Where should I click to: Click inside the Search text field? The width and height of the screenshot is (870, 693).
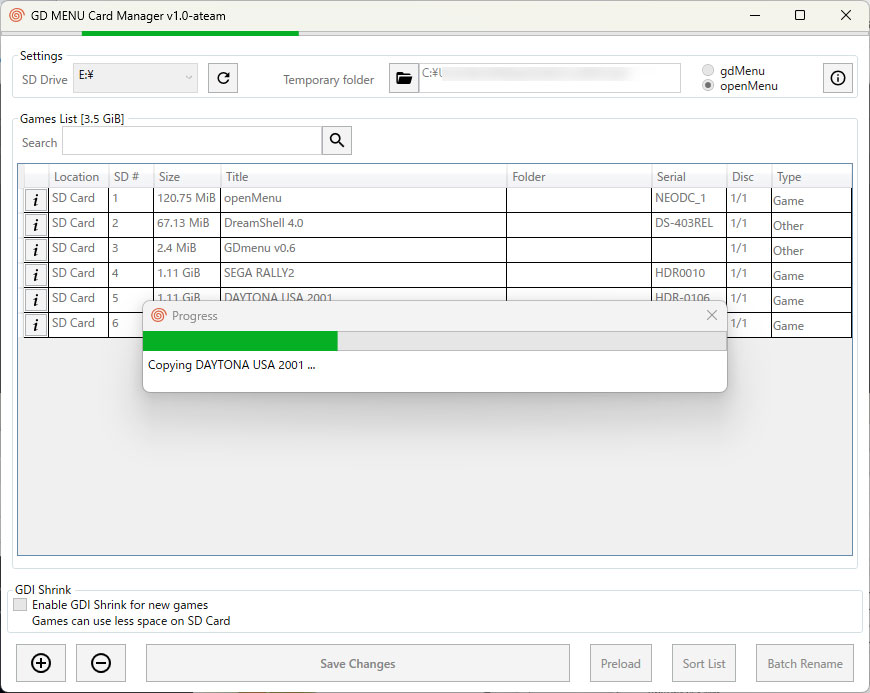tap(191, 141)
